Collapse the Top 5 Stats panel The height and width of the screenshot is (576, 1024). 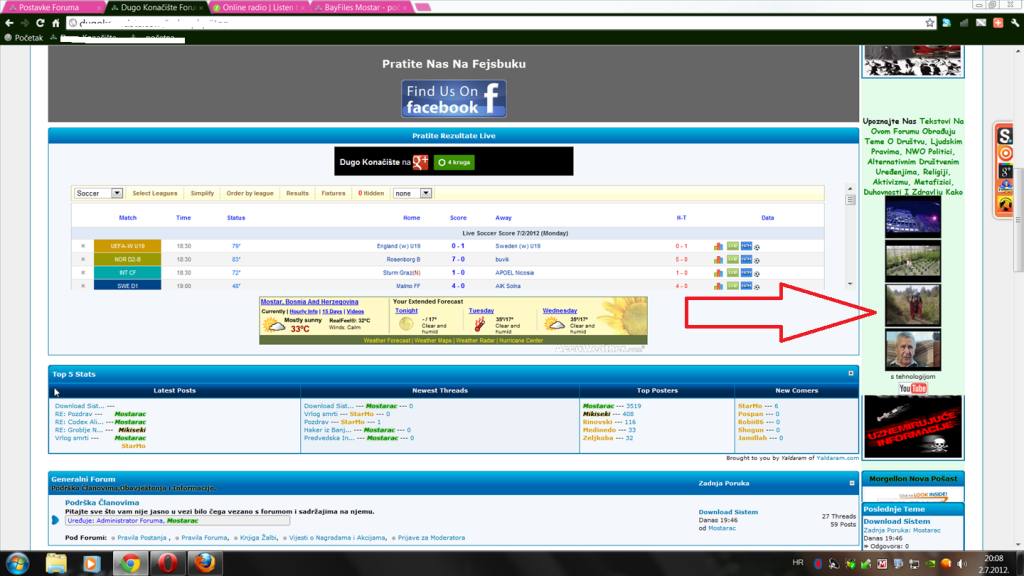tap(851, 374)
